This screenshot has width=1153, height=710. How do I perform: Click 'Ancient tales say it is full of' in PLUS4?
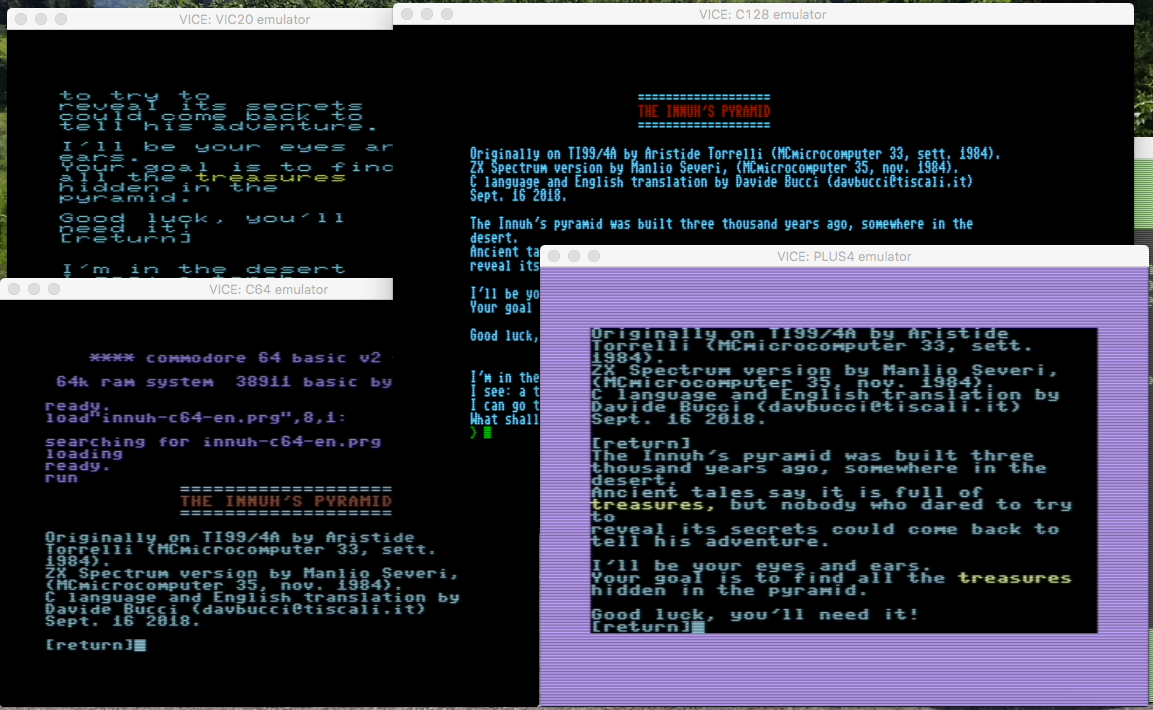click(x=787, y=492)
